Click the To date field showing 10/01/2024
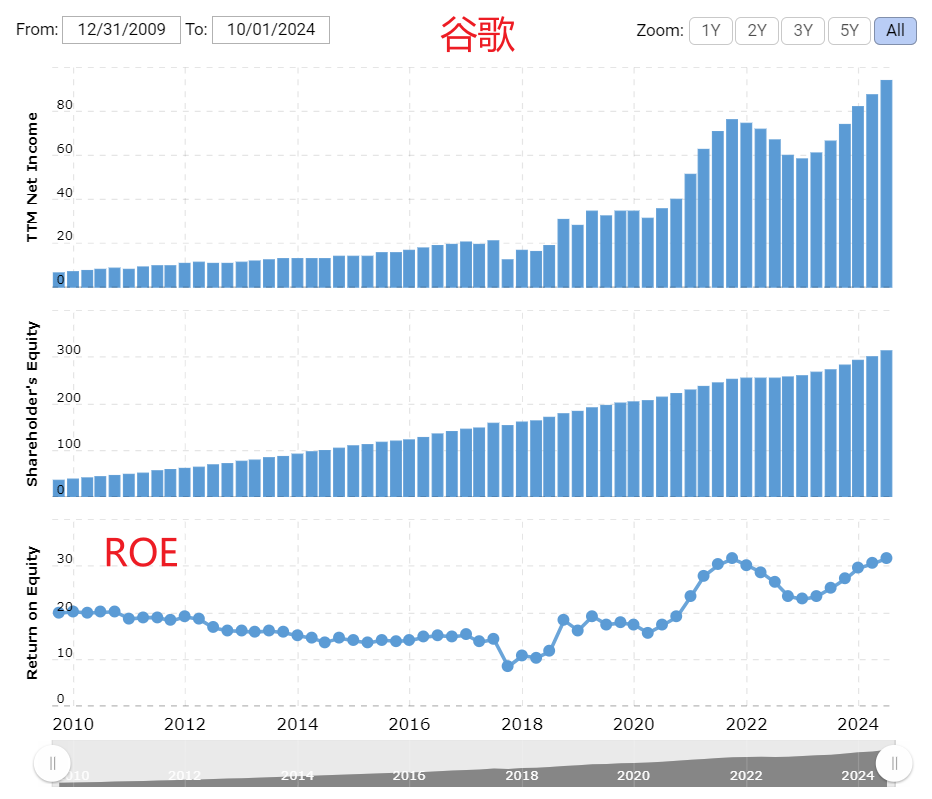Screen dimensions: 932x799 pos(271,30)
